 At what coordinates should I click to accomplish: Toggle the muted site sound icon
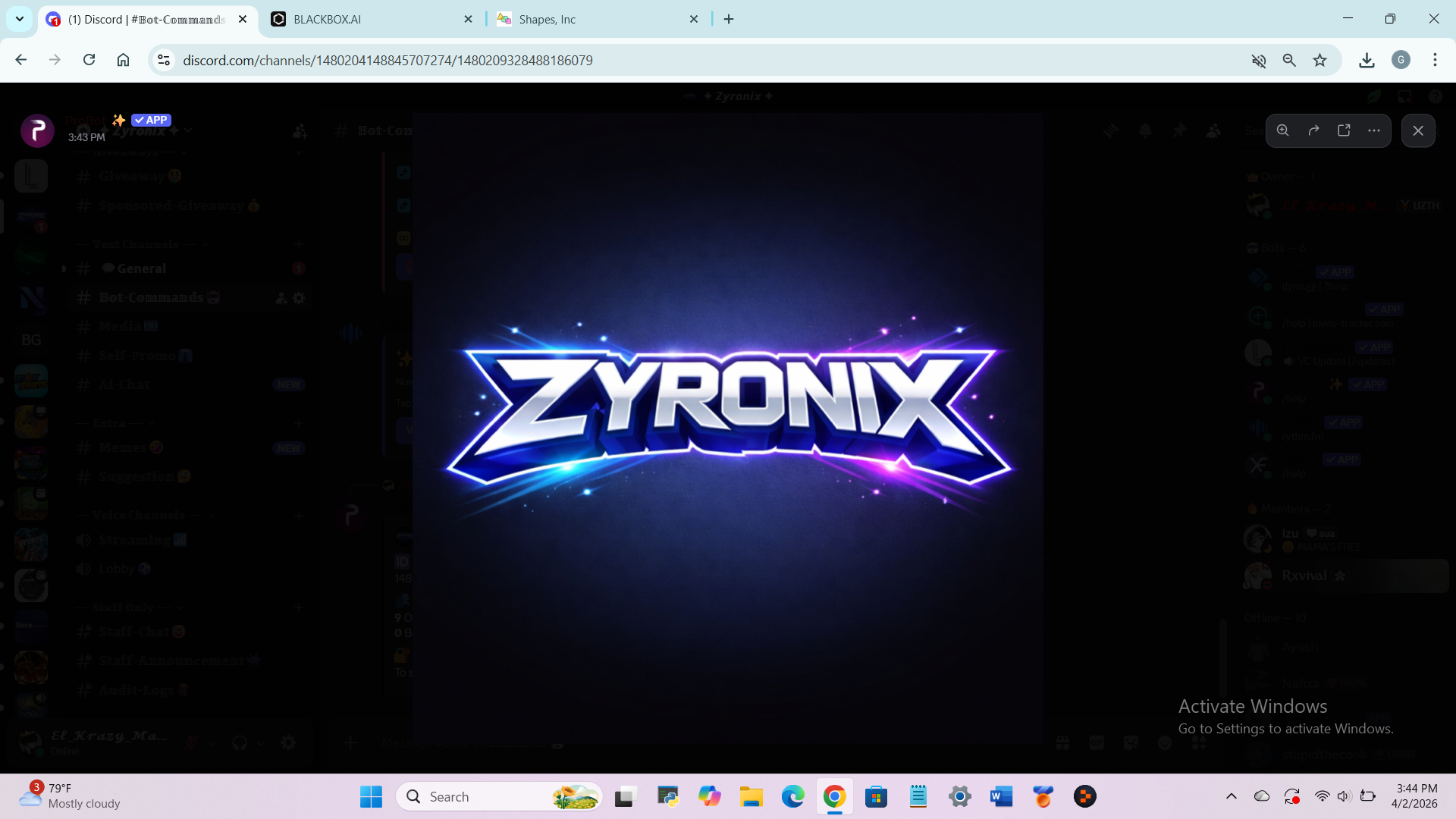[x=1259, y=61]
